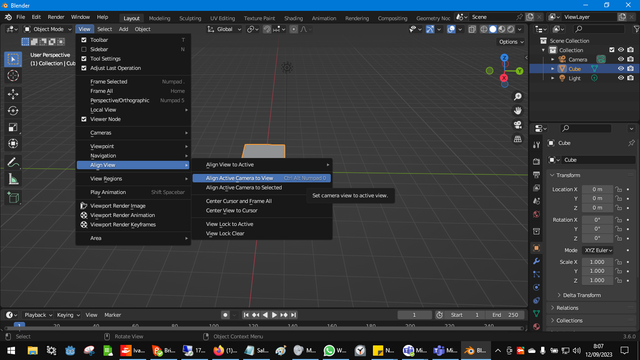The height and width of the screenshot is (360, 640).
Task: Open the Object Data properties tab
Action: pyautogui.click(x=537, y=313)
